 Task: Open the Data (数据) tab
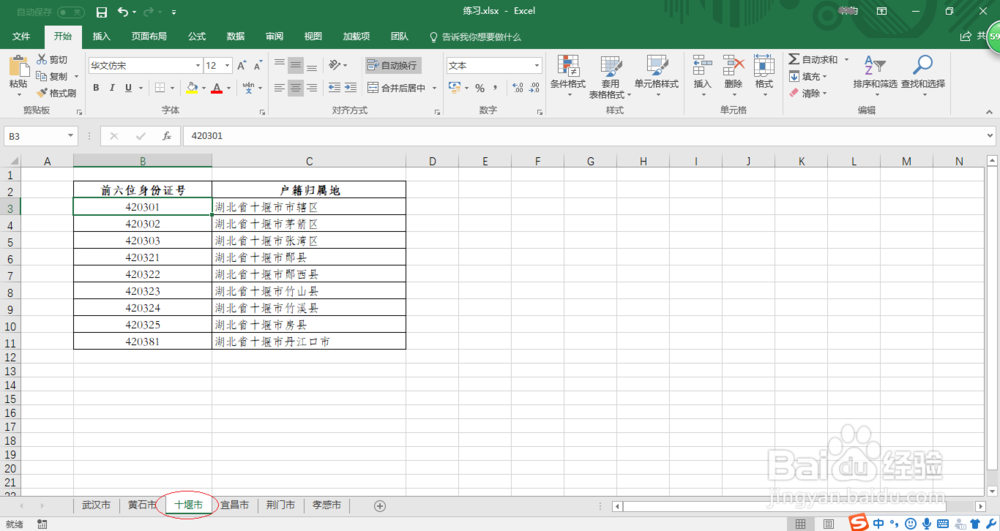pos(235,36)
